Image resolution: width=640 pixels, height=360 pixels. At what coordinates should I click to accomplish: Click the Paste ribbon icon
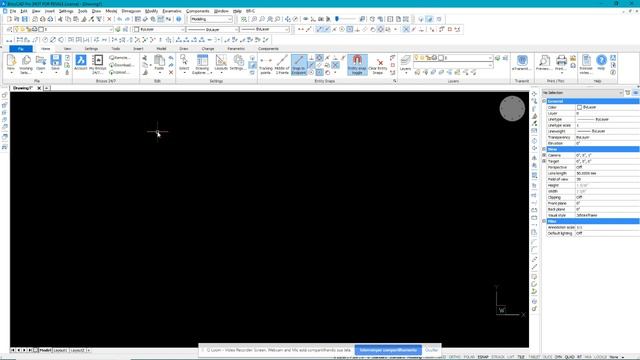tap(159, 63)
